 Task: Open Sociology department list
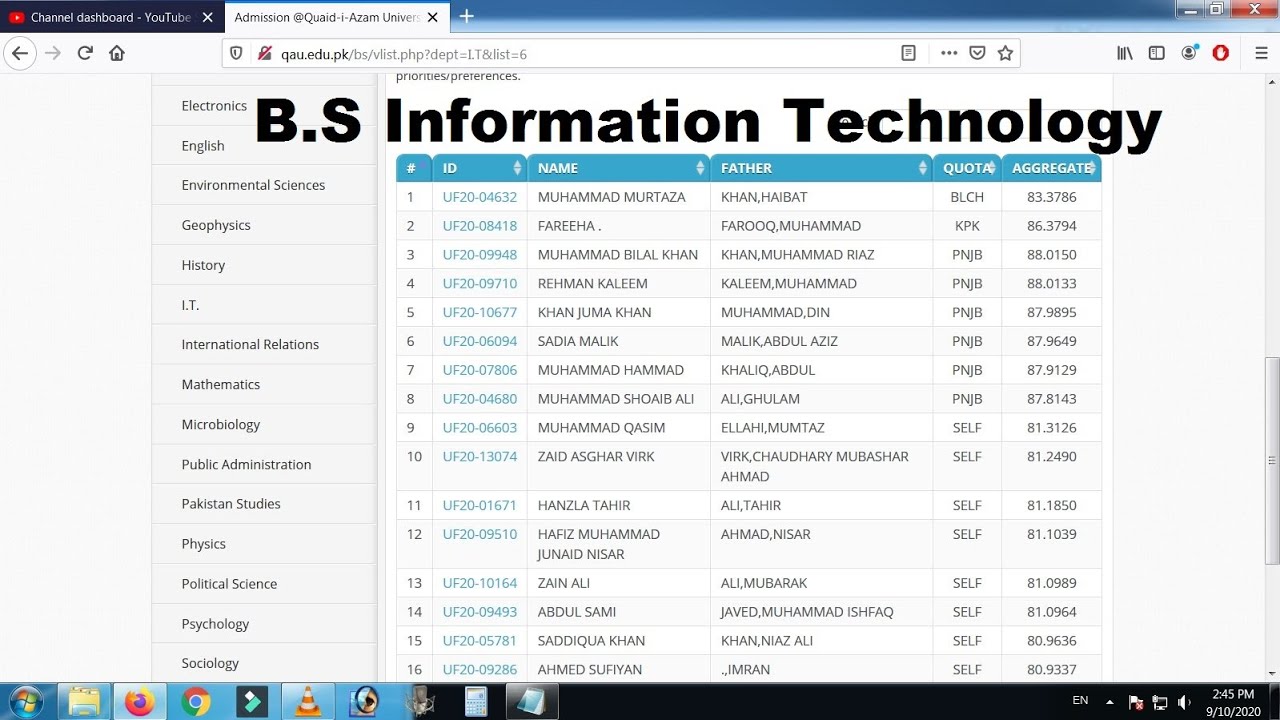pos(210,663)
